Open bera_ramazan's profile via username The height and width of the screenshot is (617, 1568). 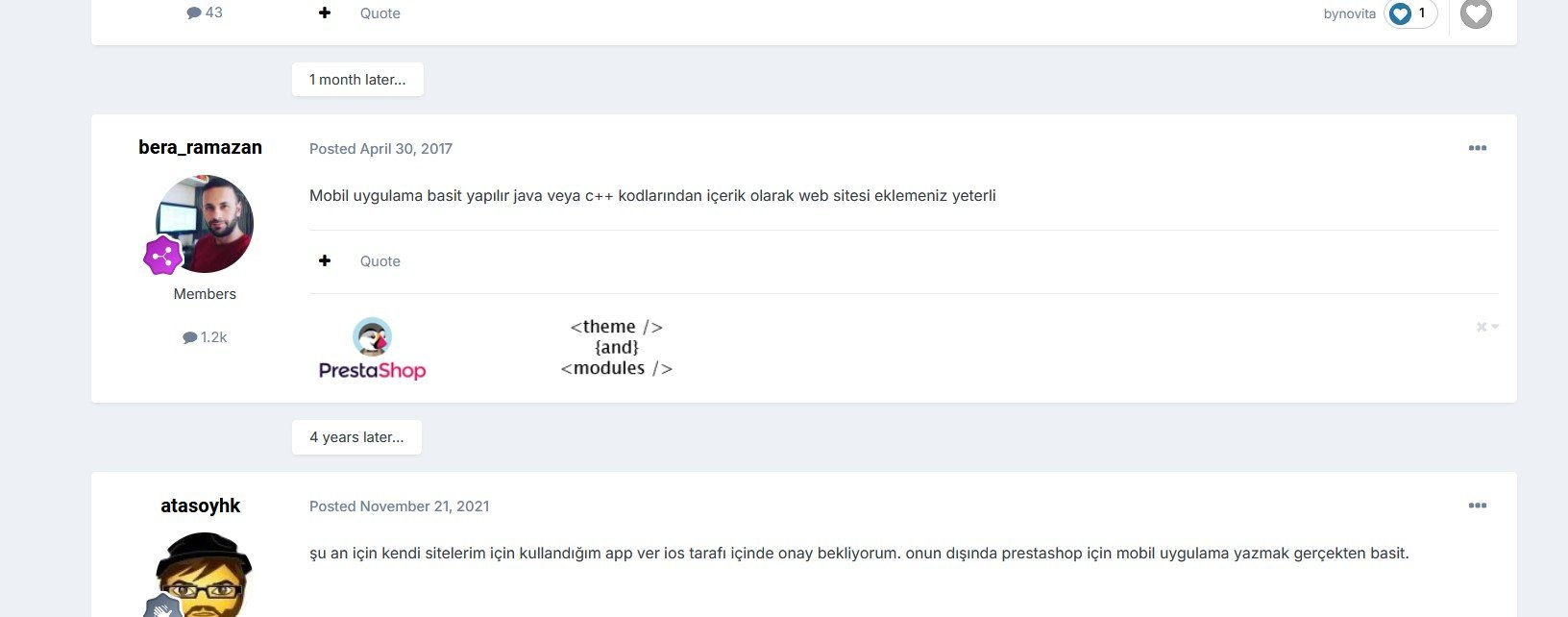pyautogui.click(x=200, y=147)
